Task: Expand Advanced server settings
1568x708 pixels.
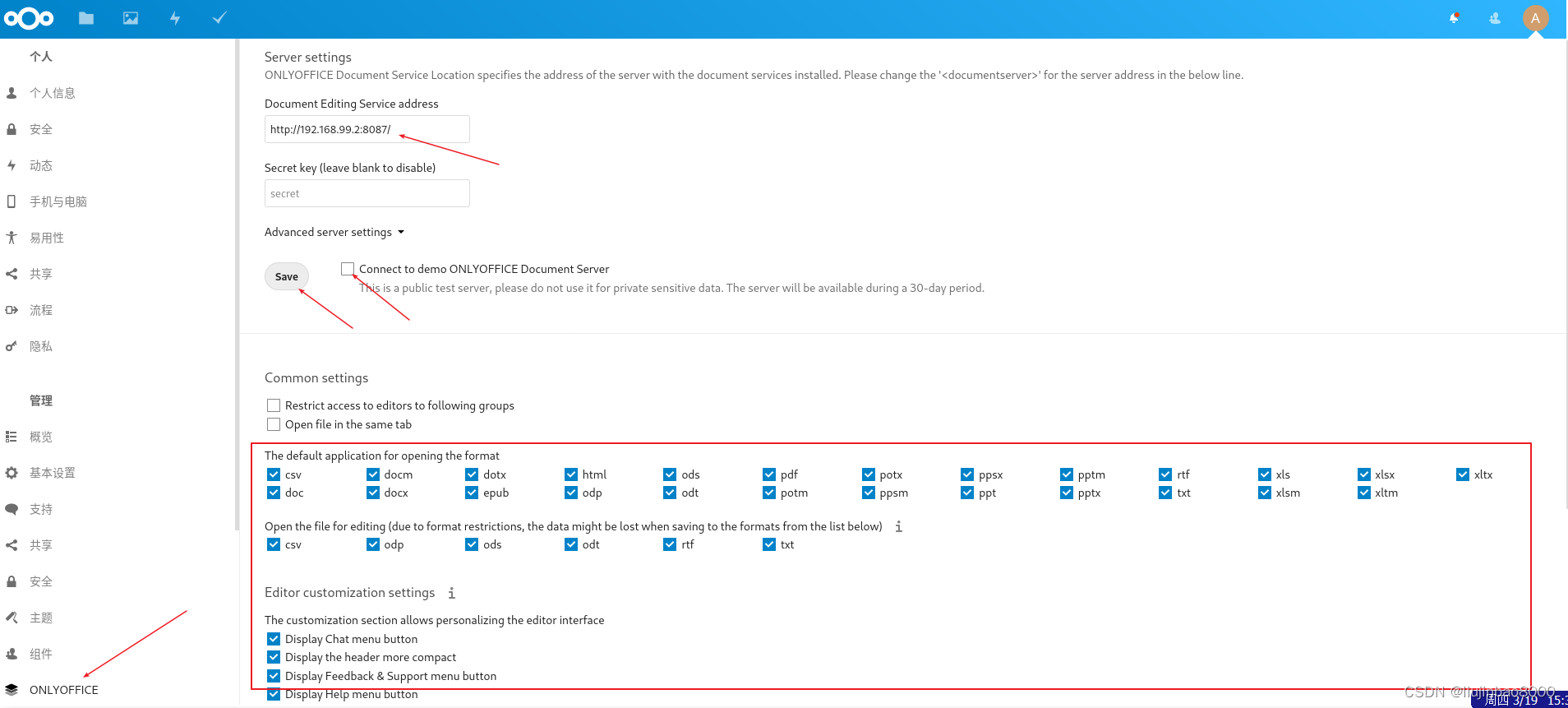Action: (334, 232)
